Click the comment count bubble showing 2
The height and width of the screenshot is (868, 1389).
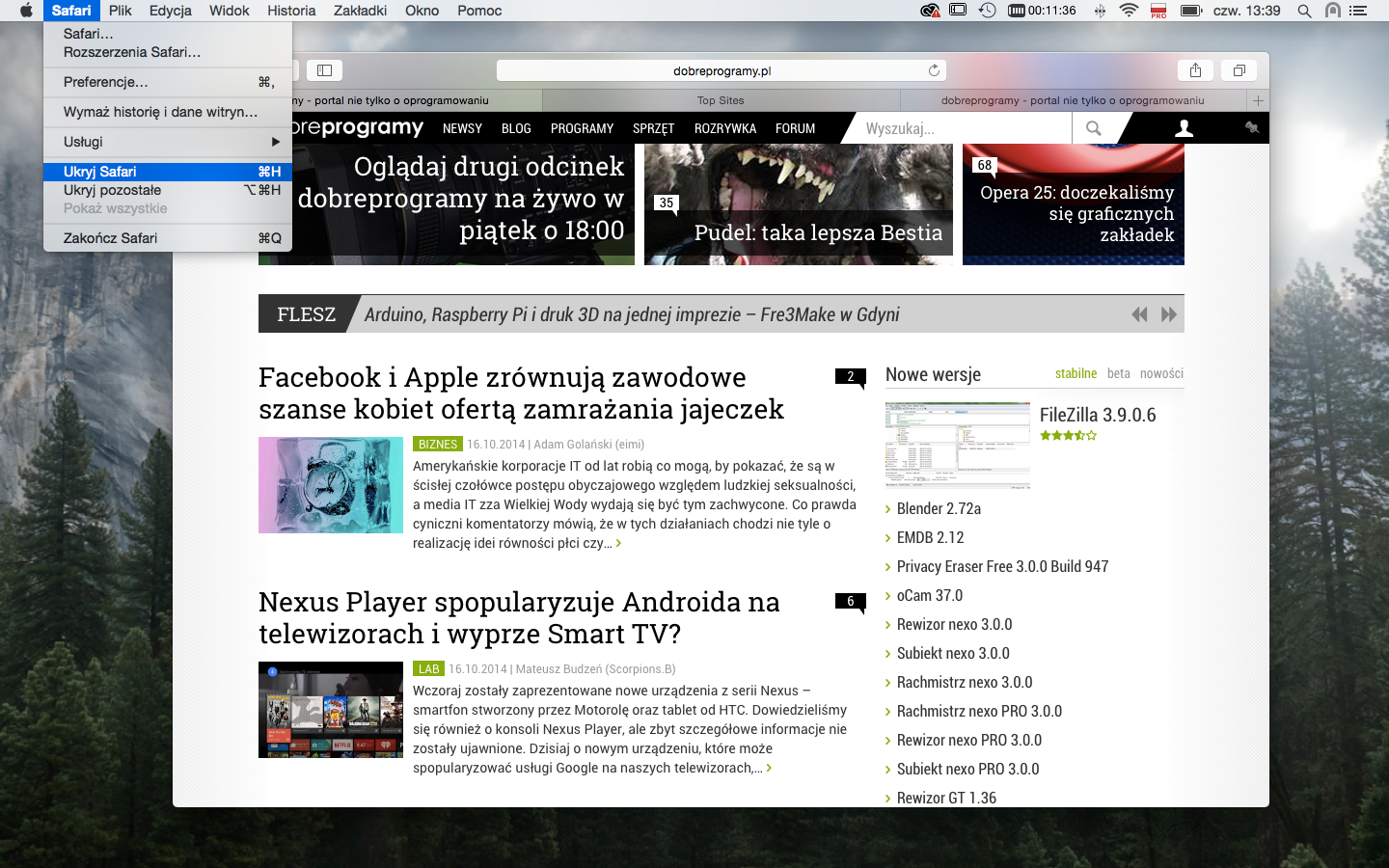851,377
